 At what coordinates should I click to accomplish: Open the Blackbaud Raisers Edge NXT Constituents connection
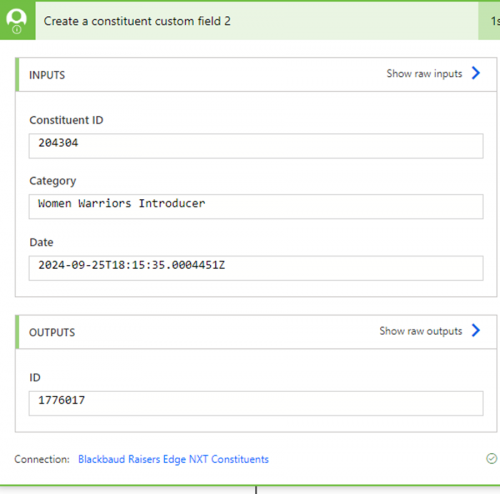pos(173,459)
